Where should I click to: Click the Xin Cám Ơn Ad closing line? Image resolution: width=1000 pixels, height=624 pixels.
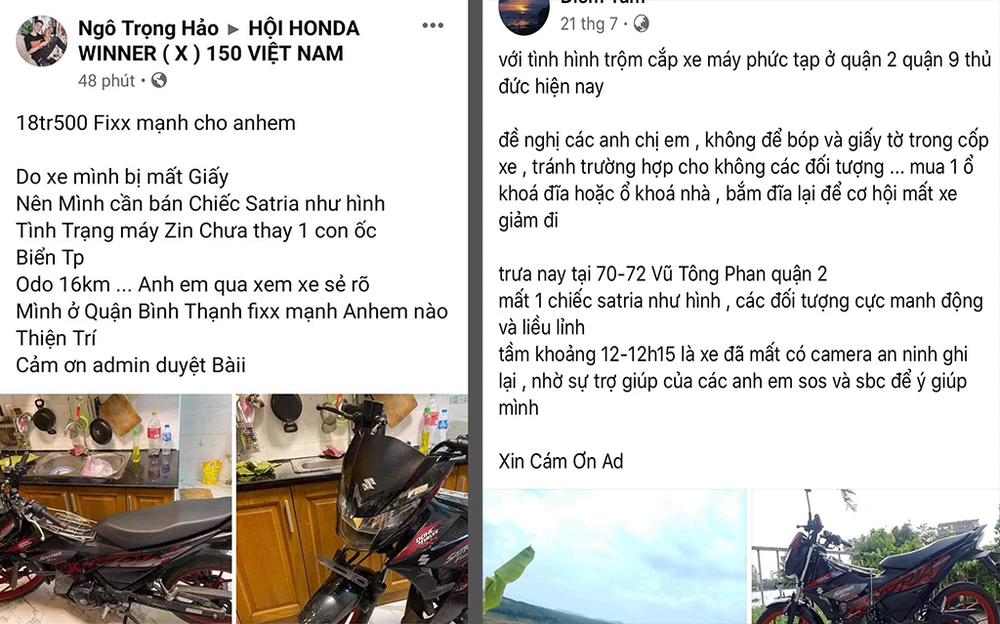click(561, 461)
